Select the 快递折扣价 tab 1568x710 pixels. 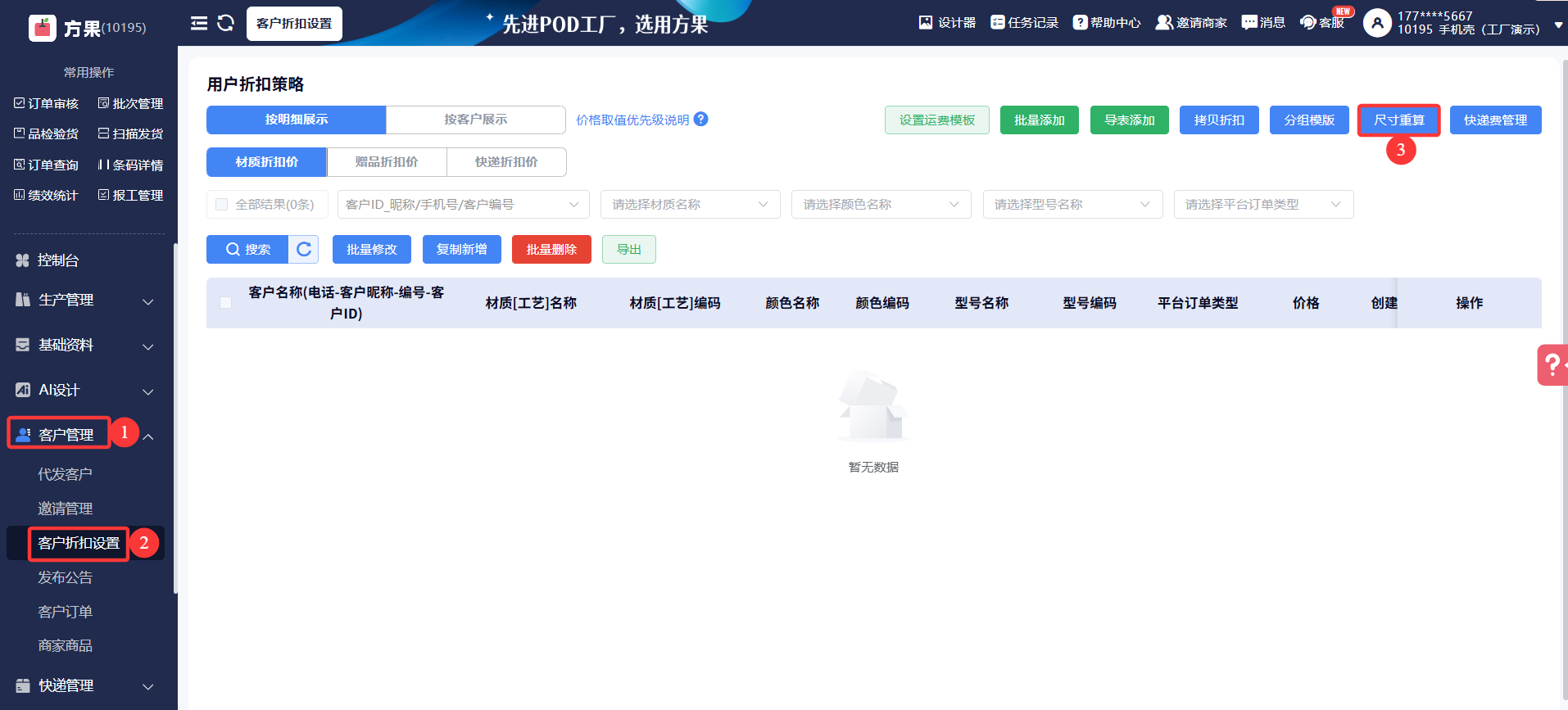tap(506, 162)
